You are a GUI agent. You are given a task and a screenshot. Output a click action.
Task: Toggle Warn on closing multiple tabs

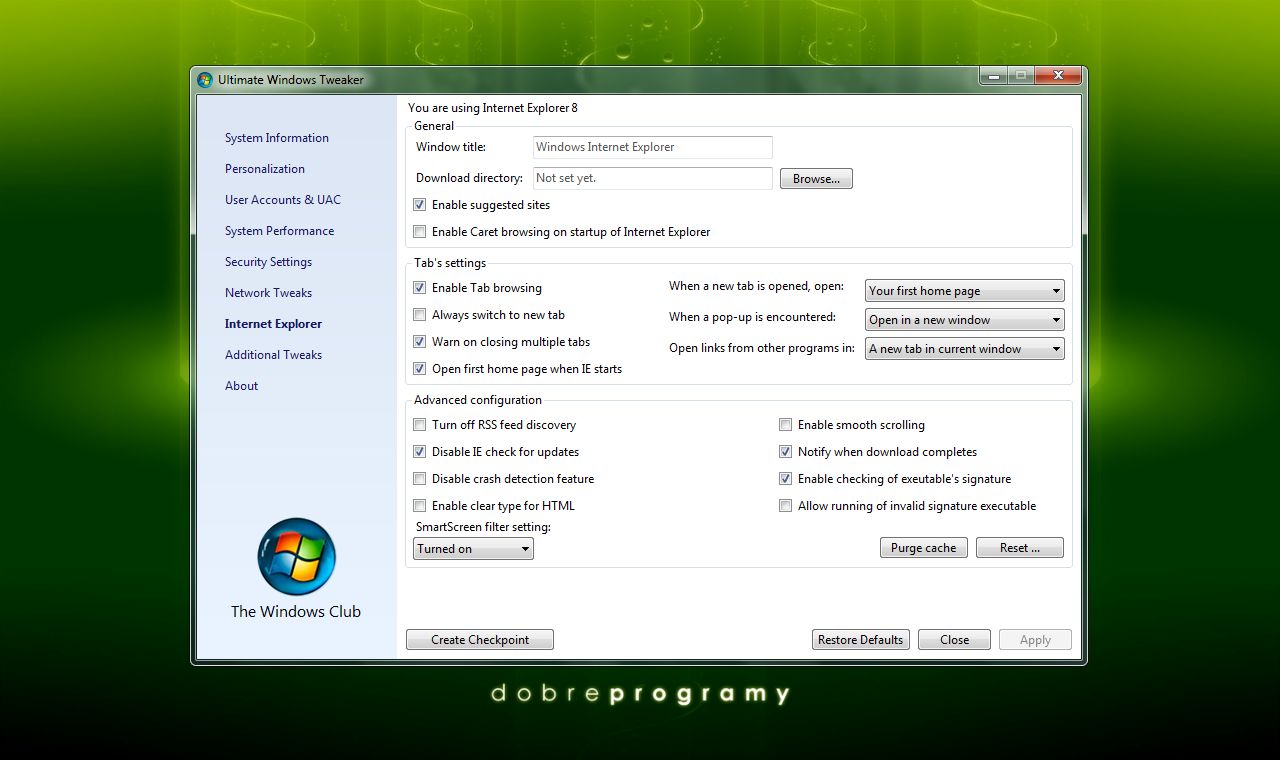420,342
